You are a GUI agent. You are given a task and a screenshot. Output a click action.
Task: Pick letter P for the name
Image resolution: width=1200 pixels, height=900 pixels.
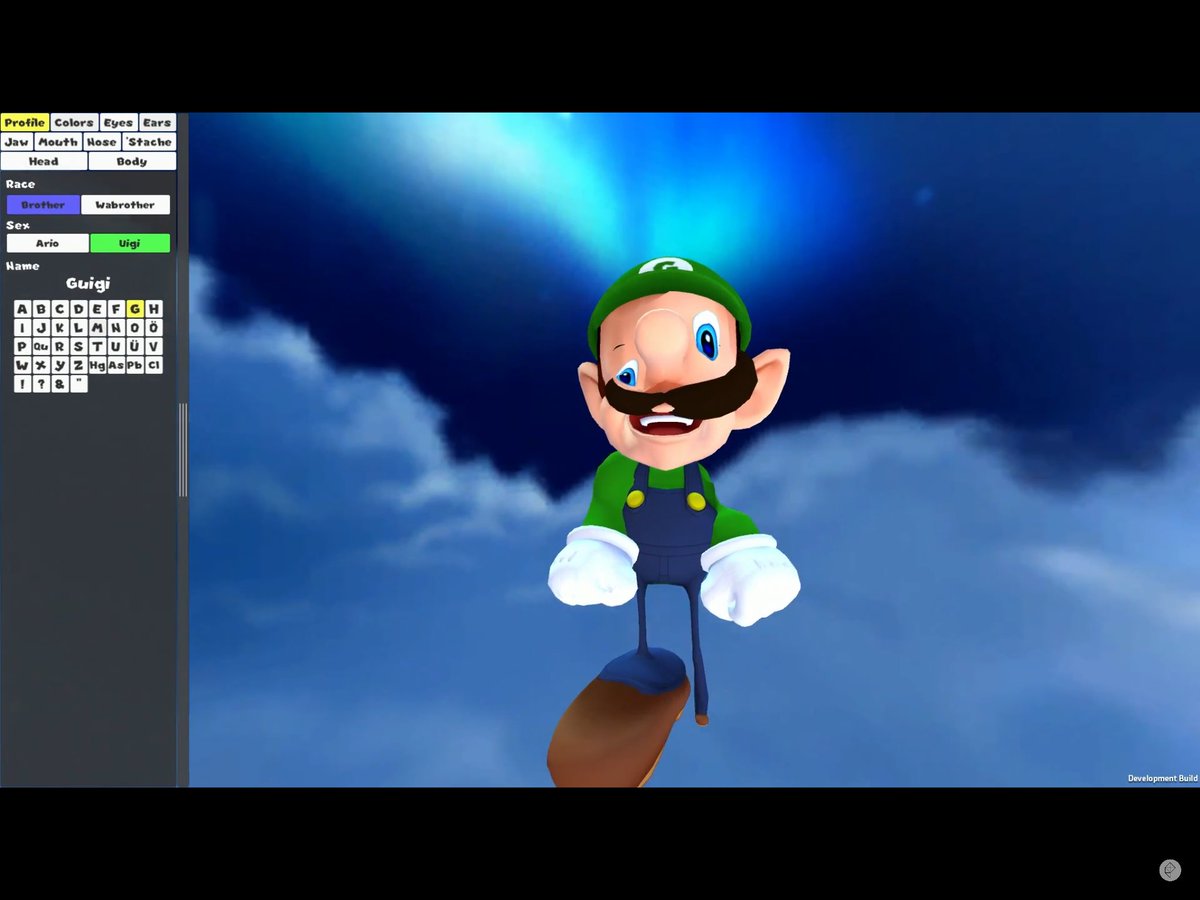click(x=22, y=347)
